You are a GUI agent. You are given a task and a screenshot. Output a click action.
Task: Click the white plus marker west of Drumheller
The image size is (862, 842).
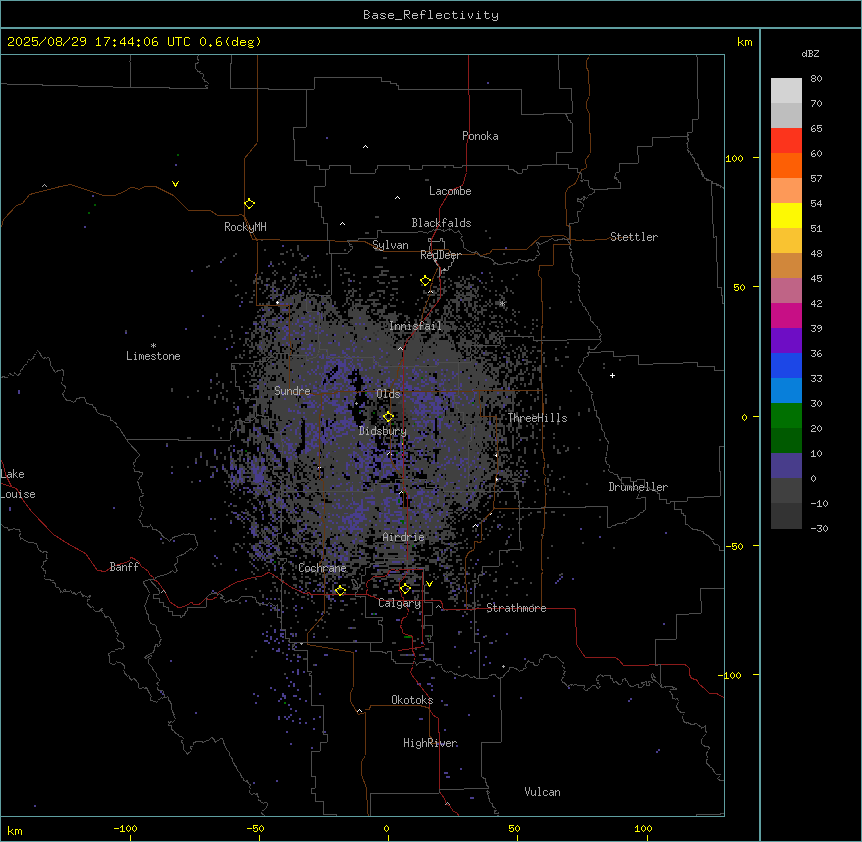click(x=612, y=375)
